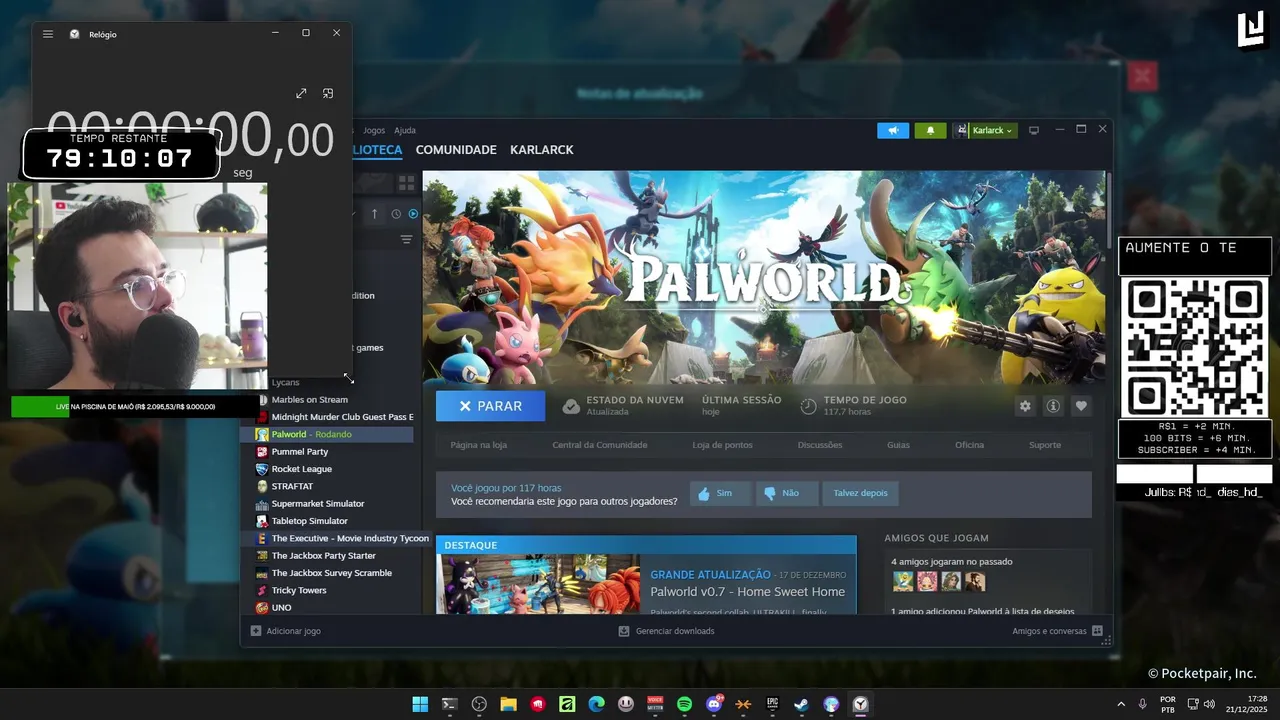
Task: Open Guias tab
Action: coord(898,445)
